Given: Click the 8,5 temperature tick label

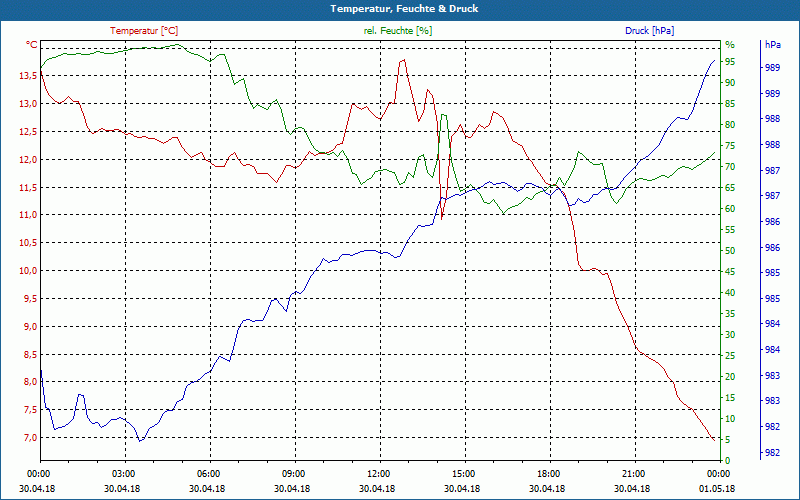Looking at the screenshot, I should (x=31, y=355).
